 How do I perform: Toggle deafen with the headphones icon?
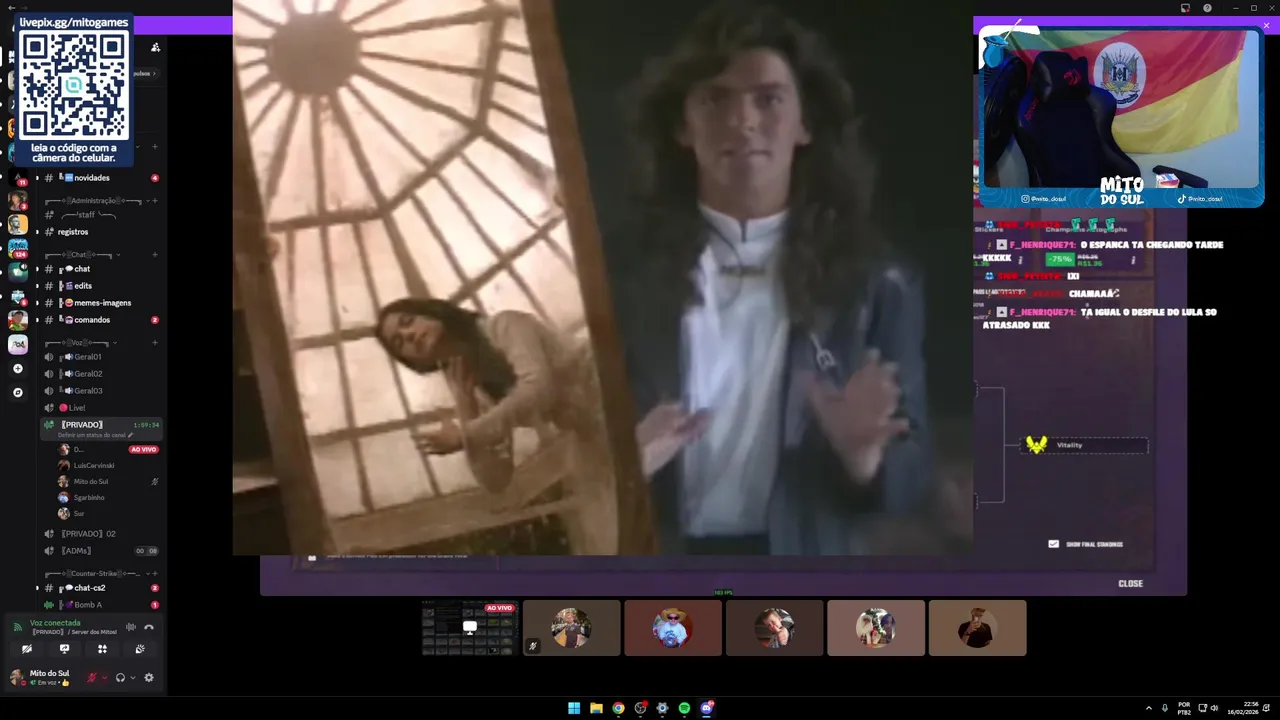pos(120,678)
